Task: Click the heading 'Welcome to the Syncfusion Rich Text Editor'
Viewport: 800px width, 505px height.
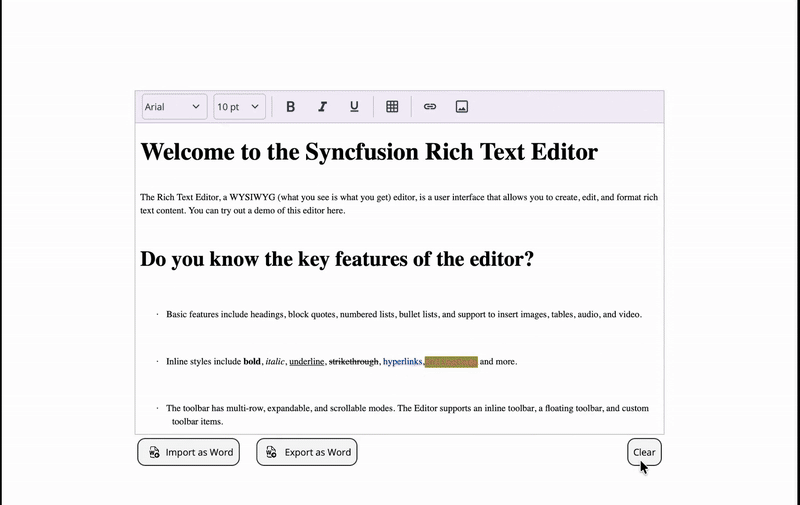Action: (369, 152)
